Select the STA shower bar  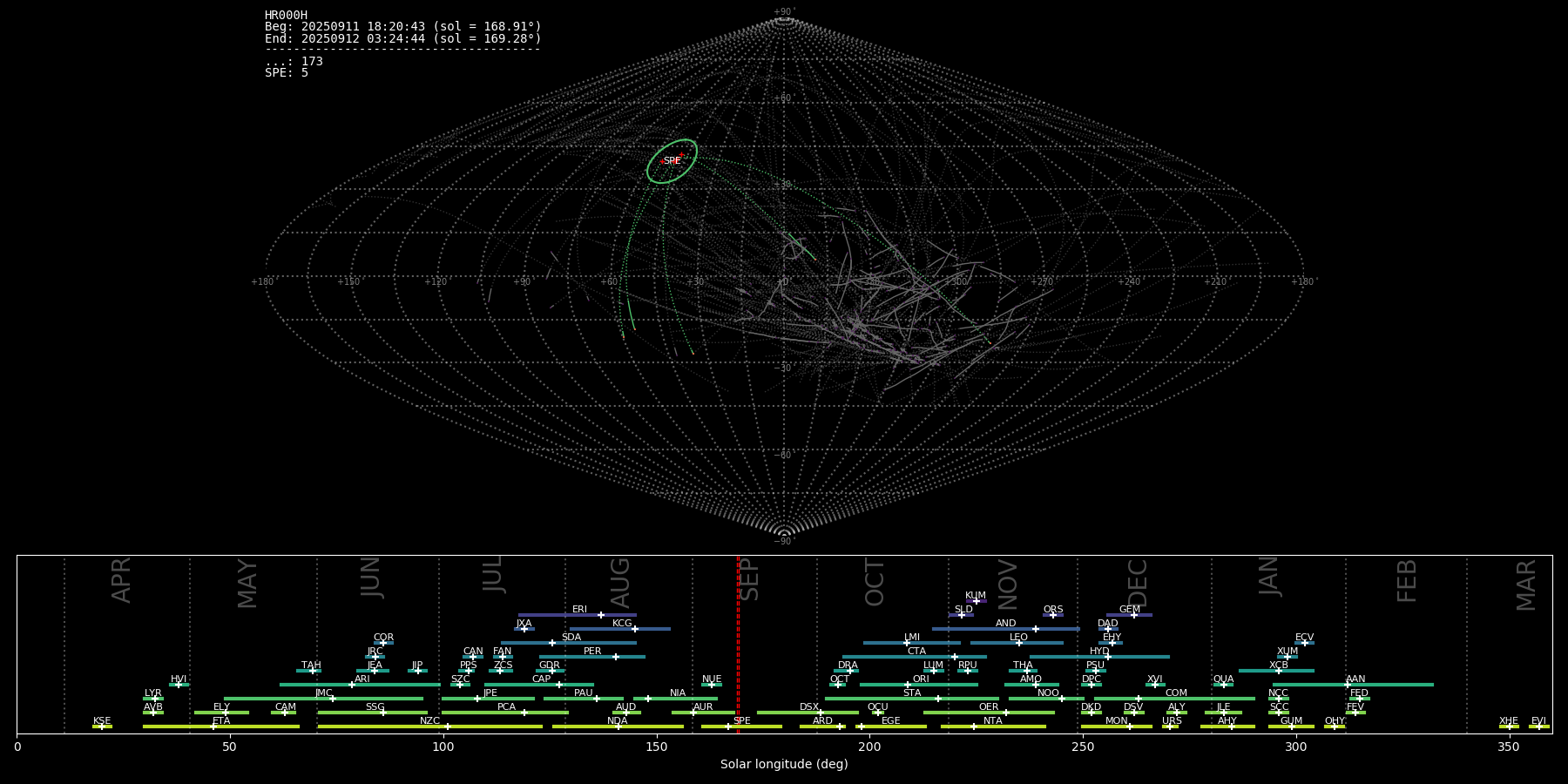click(912, 699)
